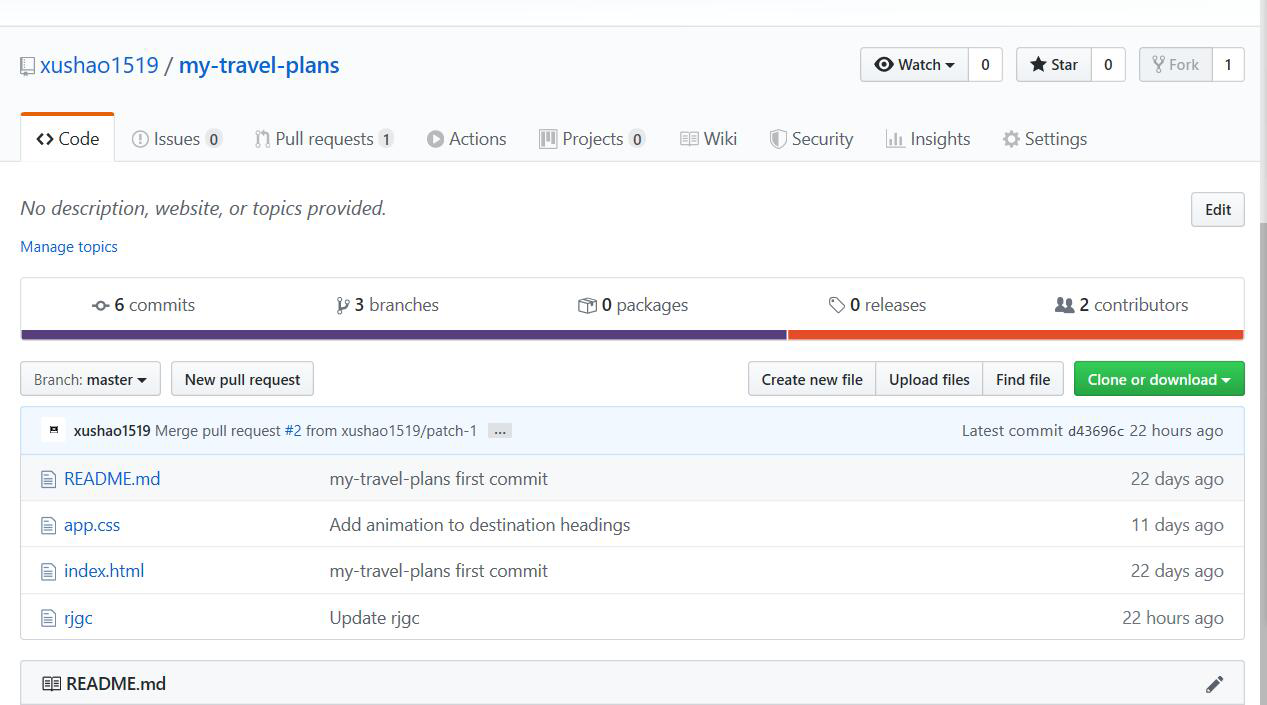The height and width of the screenshot is (705, 1267).
Task: Click the pencil icon to edit README.md
Action: click(1214, 684)
